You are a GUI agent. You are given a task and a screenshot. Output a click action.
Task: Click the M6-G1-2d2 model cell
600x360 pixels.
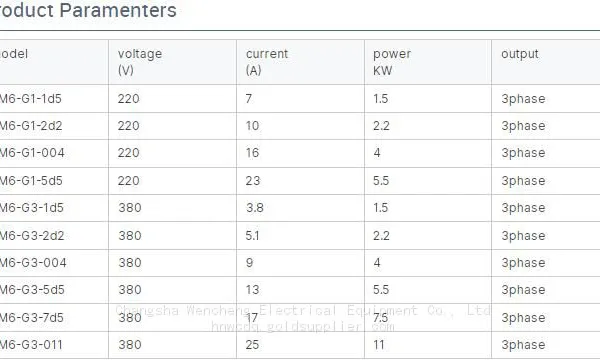coord(54,126)
